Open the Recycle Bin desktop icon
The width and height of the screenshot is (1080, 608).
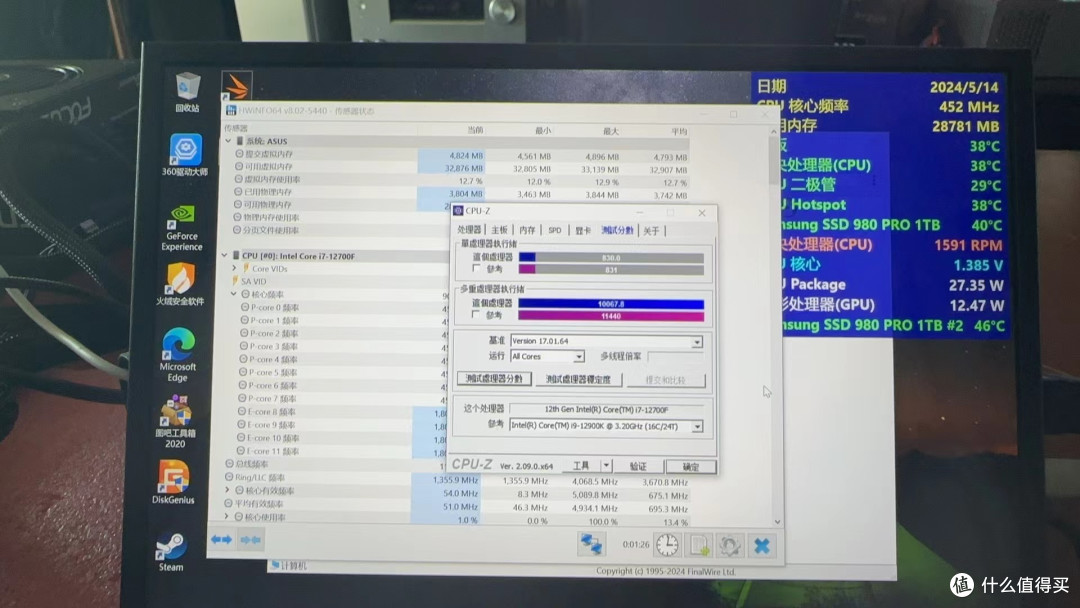coord(187,92)
